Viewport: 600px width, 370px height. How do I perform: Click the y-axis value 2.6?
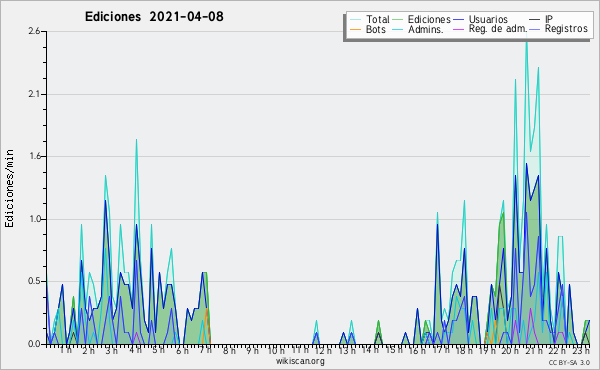pyautogui.click(x=34, y=31)
